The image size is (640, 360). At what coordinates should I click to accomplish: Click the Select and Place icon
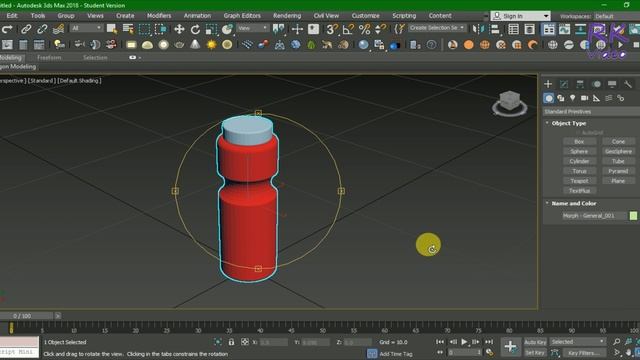tap(227, 29)
